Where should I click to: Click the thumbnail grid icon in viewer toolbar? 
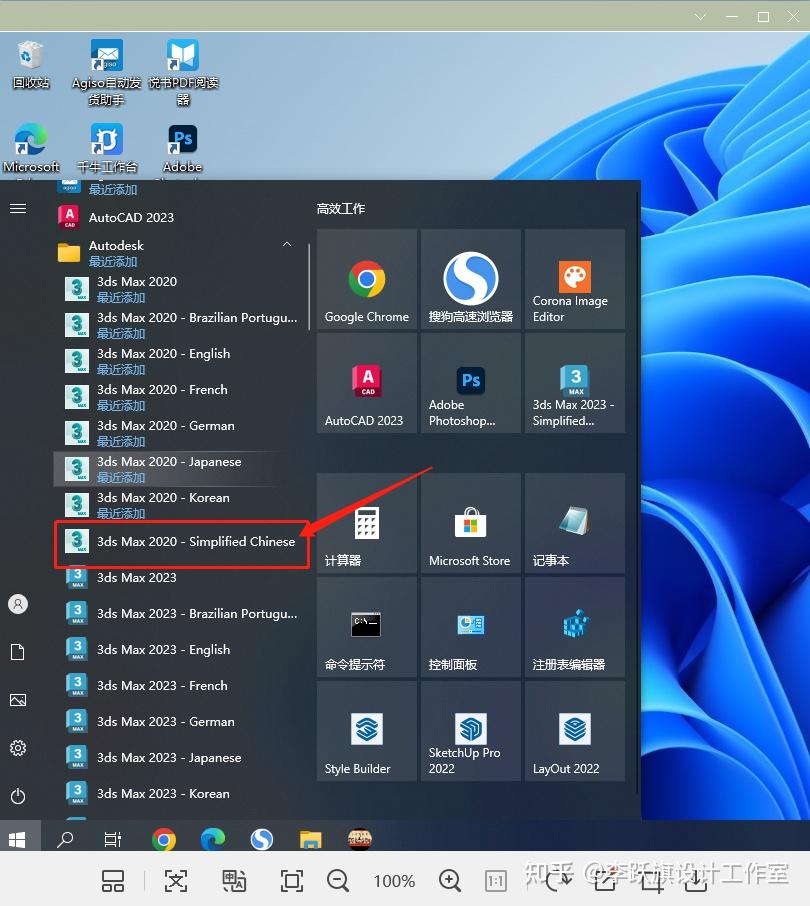click(113, 881)
